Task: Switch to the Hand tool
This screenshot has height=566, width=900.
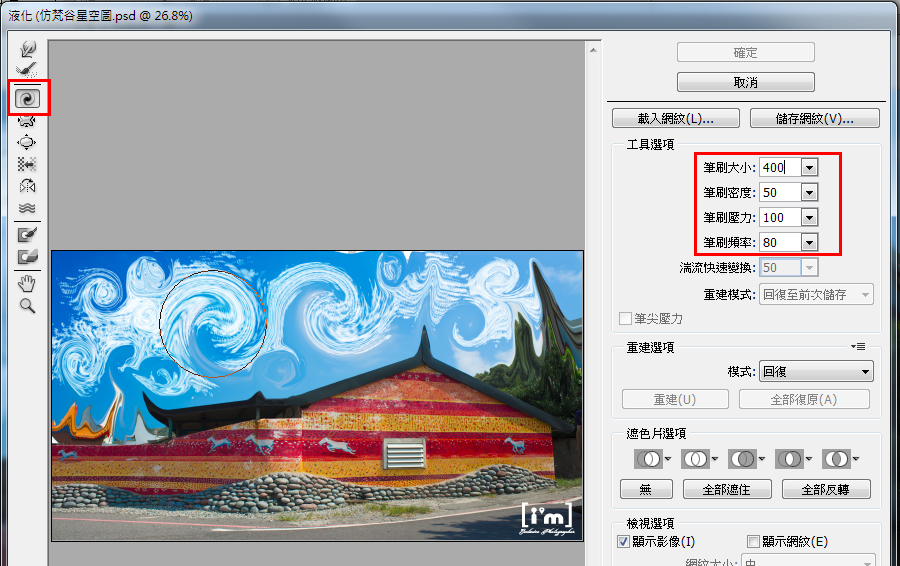Action: click(27, 283)
